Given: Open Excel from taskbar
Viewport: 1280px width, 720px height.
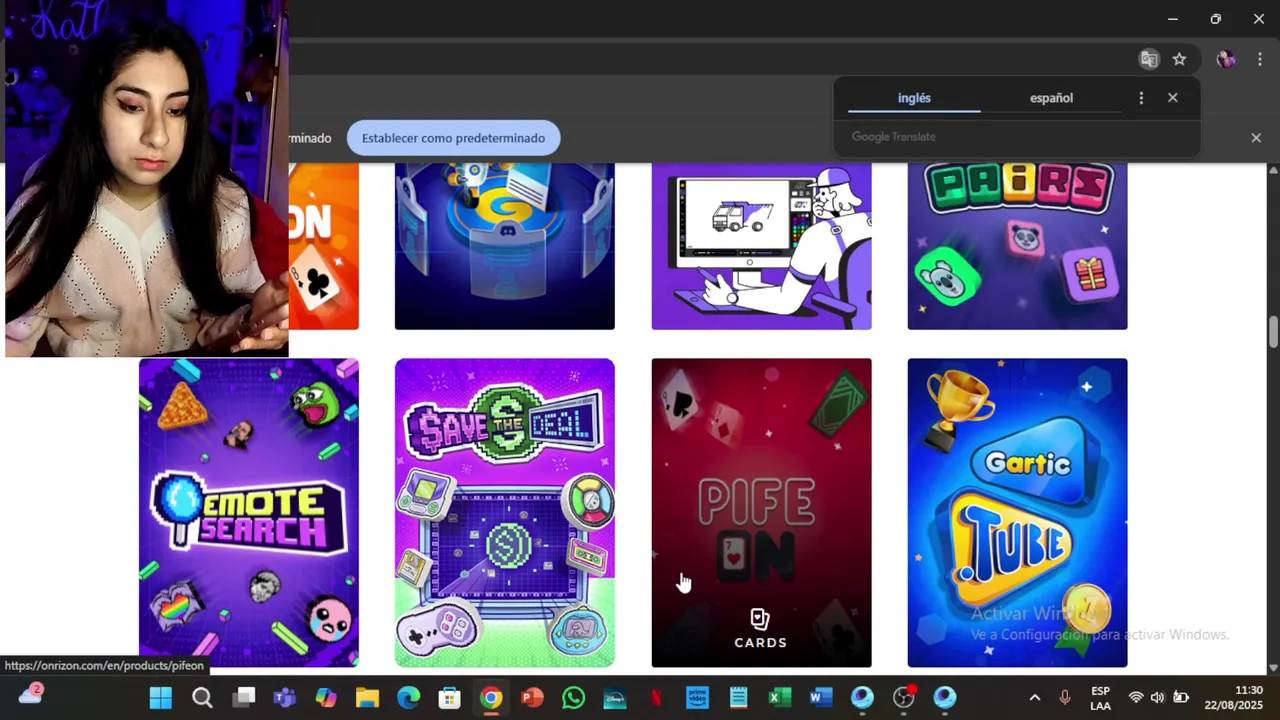Looking at the screenshot, I should point(780,697).
